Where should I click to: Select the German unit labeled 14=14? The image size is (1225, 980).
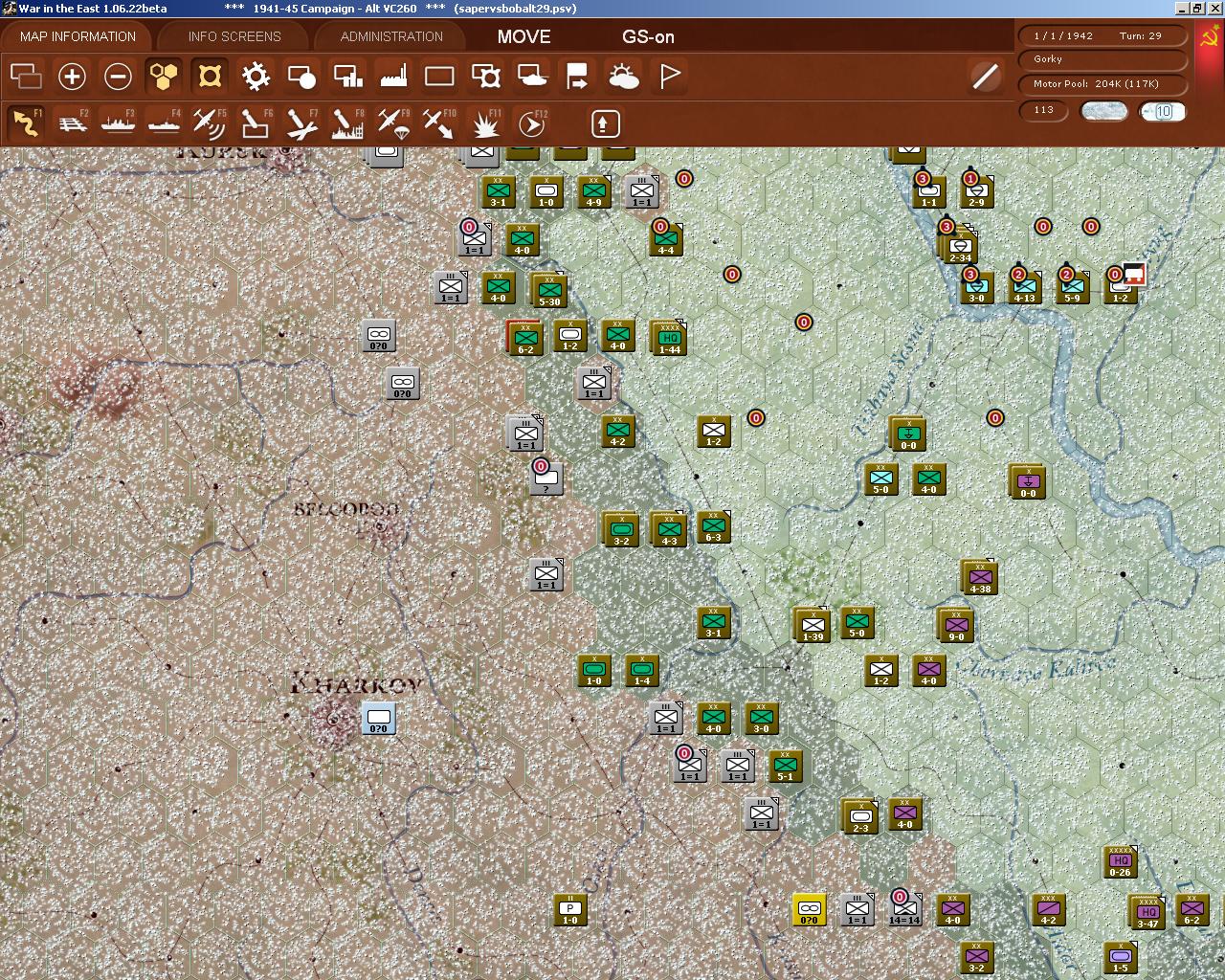point(904,909)
